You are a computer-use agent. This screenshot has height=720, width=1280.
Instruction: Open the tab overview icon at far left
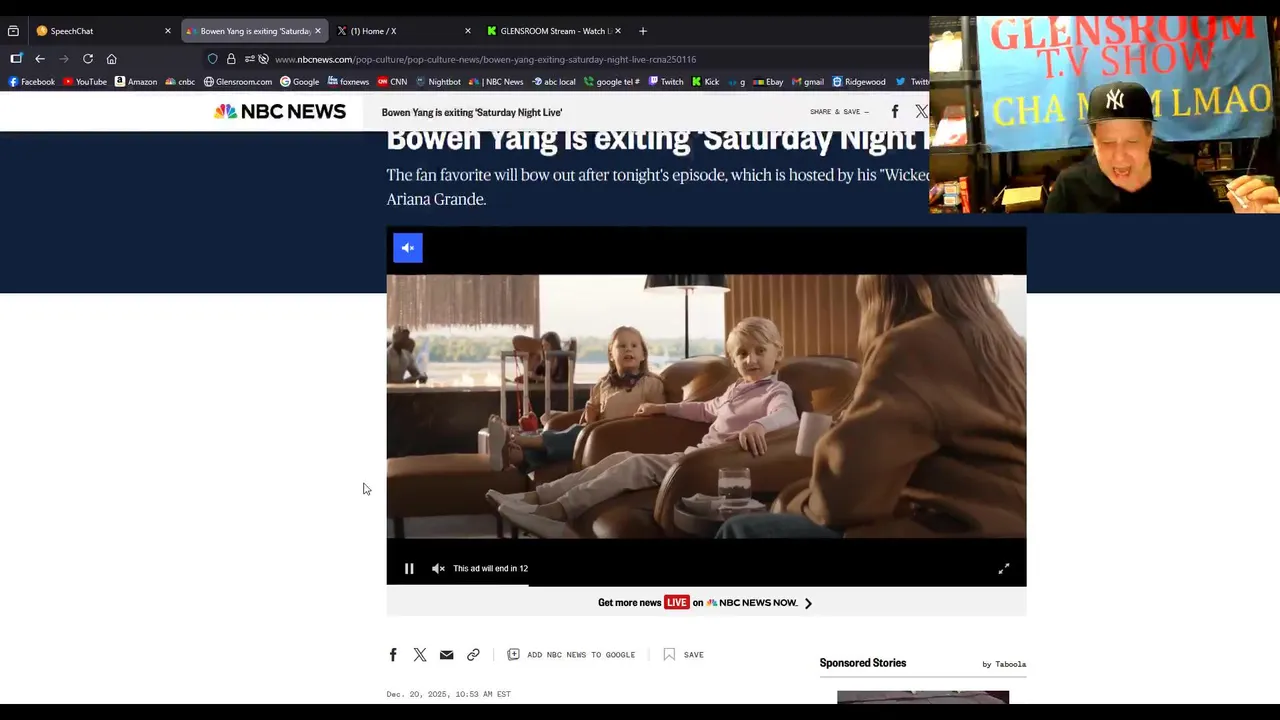point(13,31)
